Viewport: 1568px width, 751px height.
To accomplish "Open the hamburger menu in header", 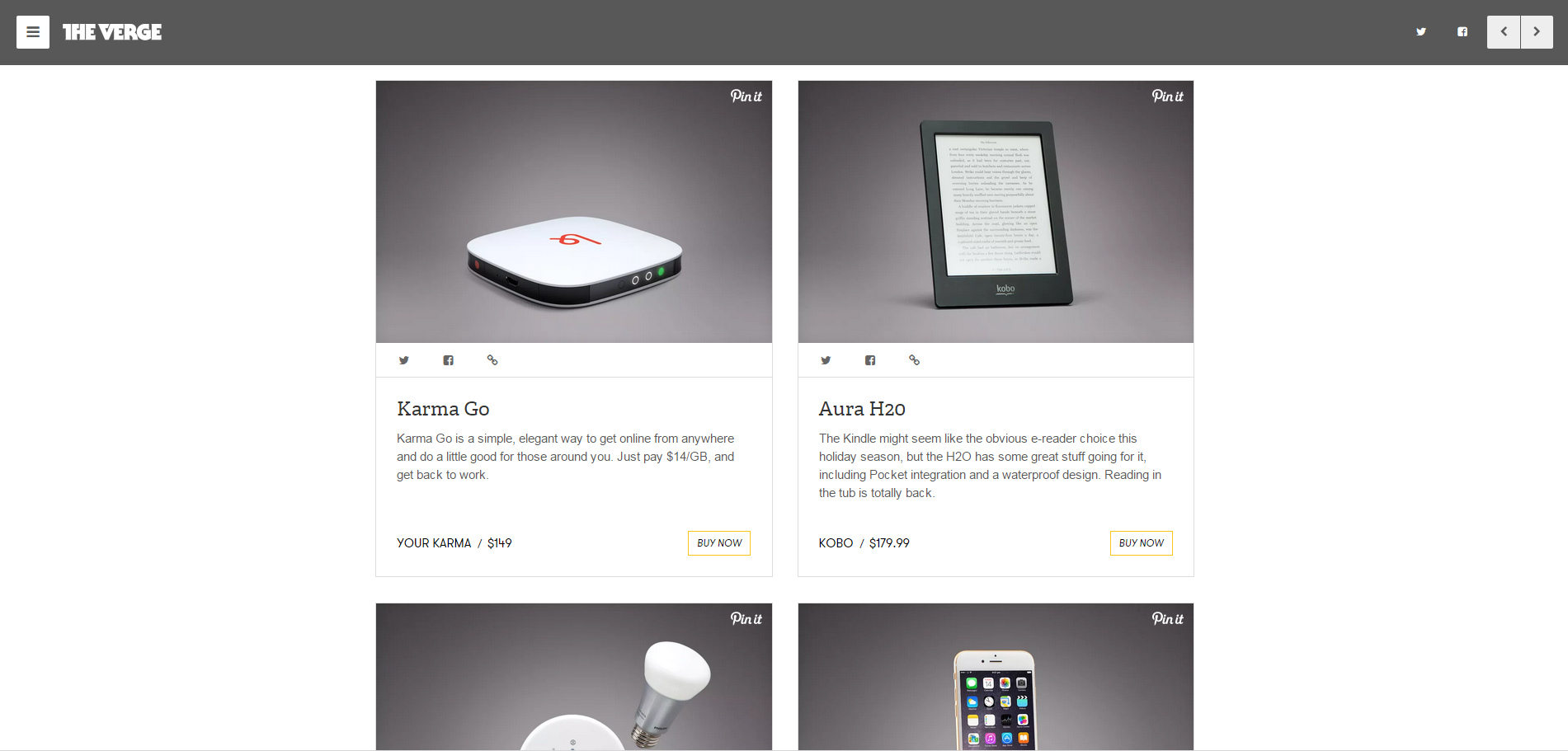I will click(33, 32).
